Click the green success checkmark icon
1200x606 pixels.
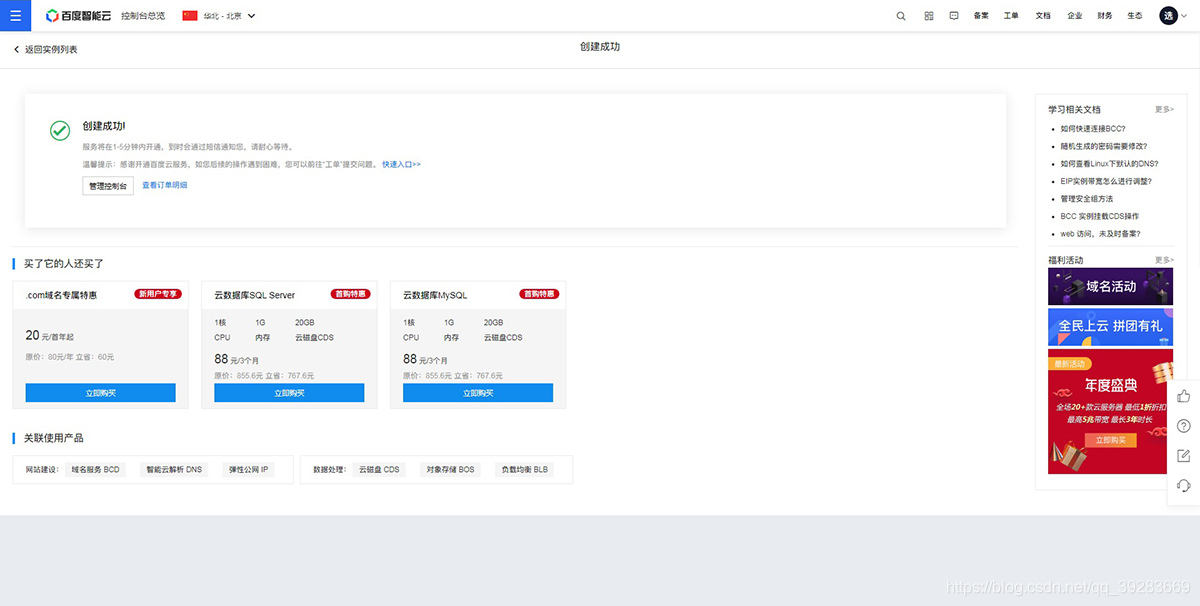point(60,130)
